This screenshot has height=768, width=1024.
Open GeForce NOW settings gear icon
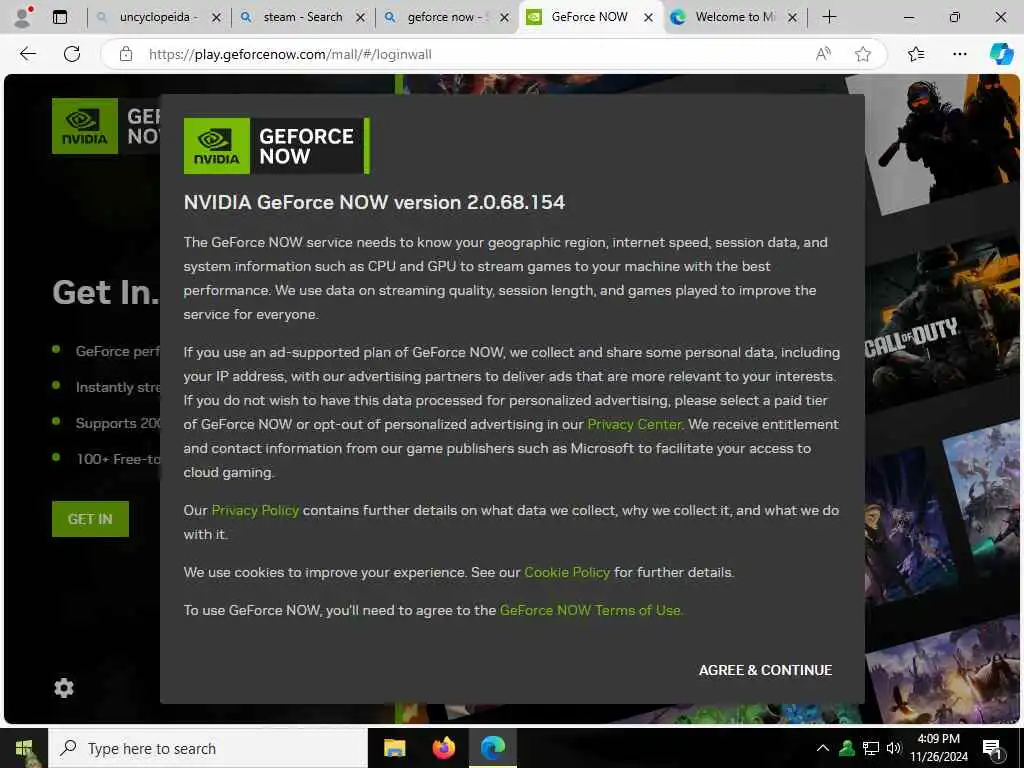tap(63, 688)
